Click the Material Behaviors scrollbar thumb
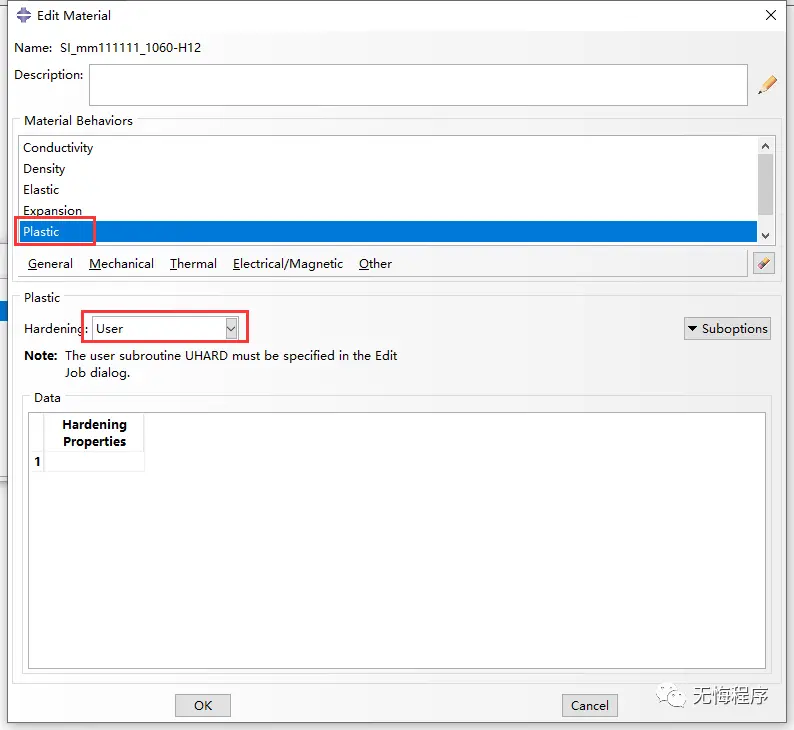This screenshot has height=730, width=794. click(765, 184)
